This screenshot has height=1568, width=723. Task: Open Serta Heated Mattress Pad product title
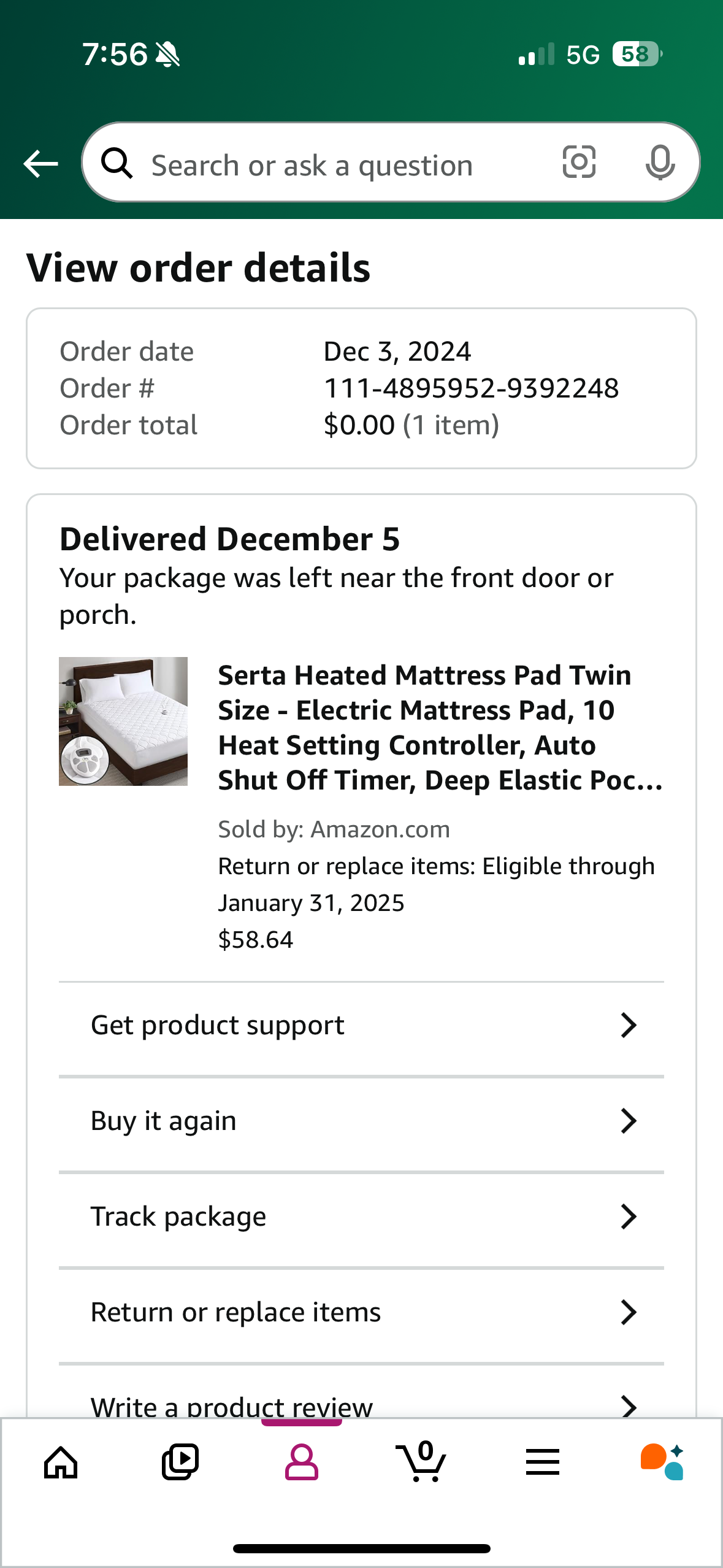point(440,728)
